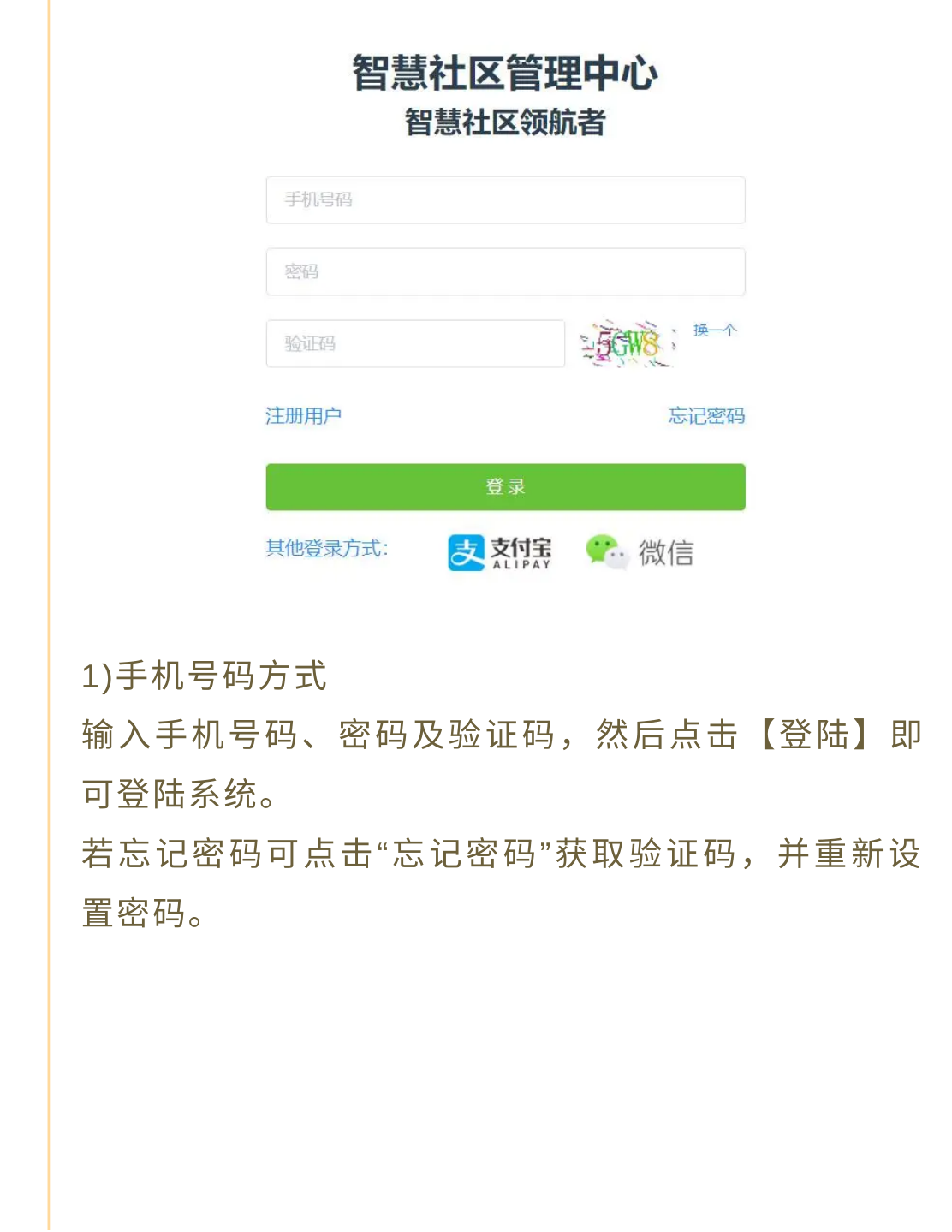The image size is (952, 1232).
Task: Focus the 验证码 input box
Action: pos(415,343)
